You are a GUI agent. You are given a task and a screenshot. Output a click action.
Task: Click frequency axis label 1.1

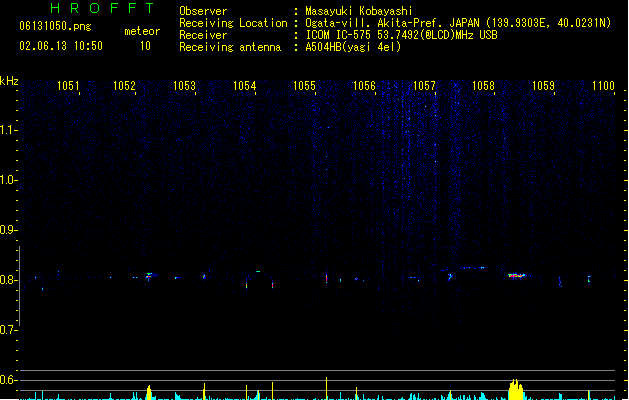(x=8, y=130)
